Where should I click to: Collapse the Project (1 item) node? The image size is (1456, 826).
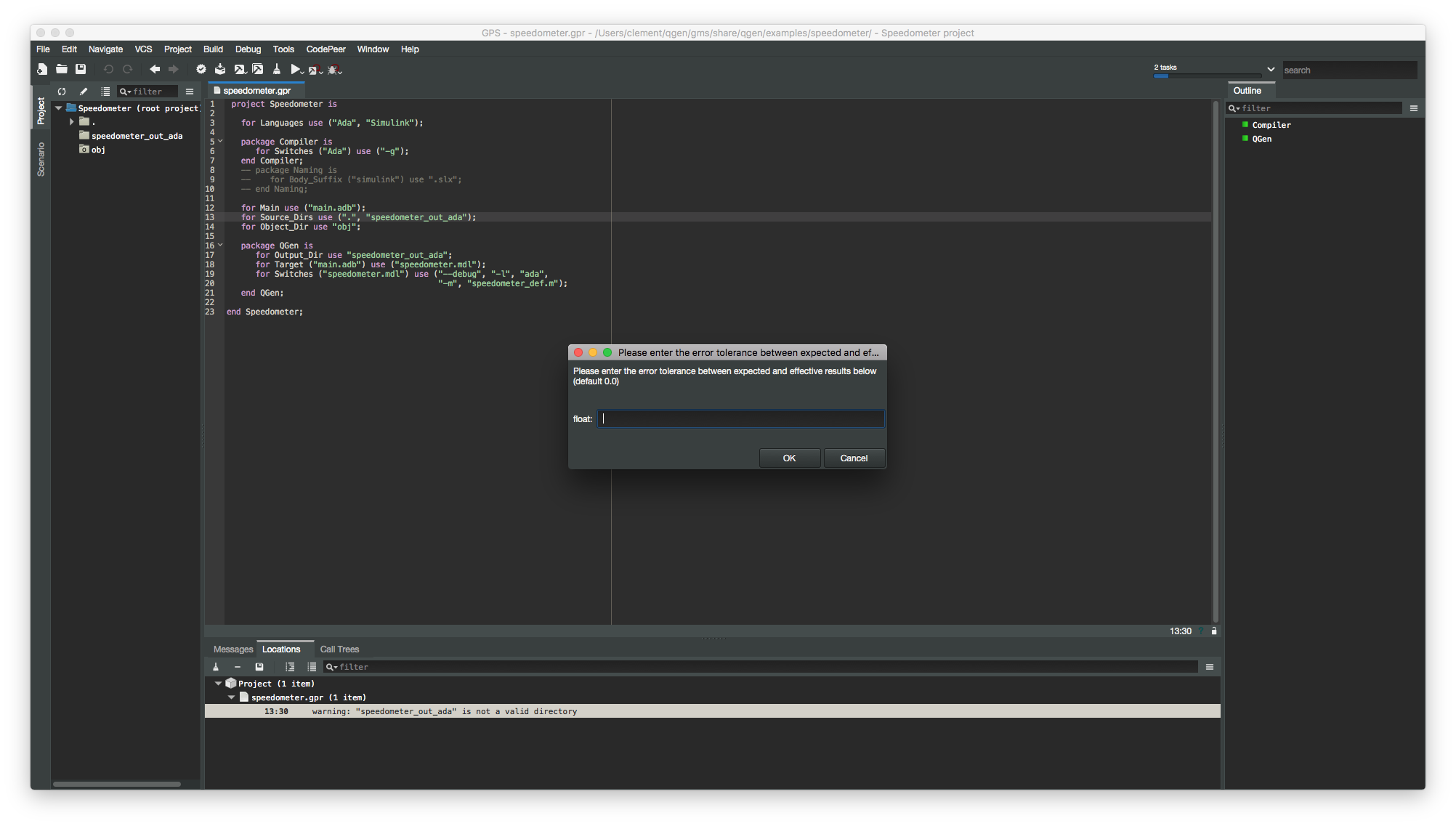pos(218,684)
